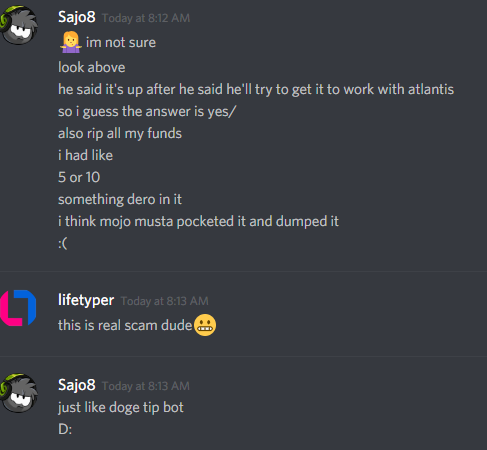Click the '5 or 10' message line

(x=79, y=177)
